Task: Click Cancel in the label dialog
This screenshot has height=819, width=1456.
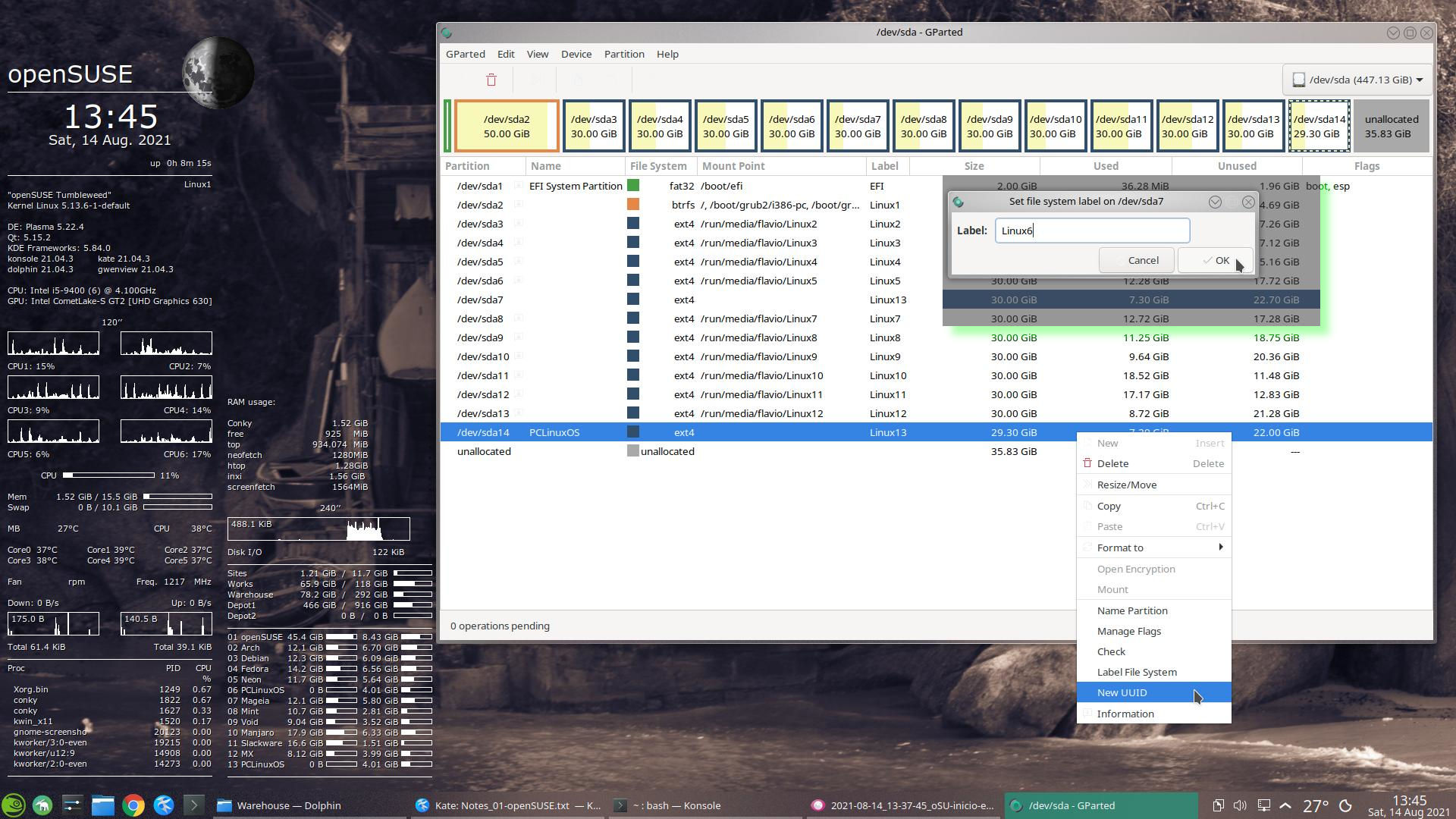Action: tap(1136, 260)
